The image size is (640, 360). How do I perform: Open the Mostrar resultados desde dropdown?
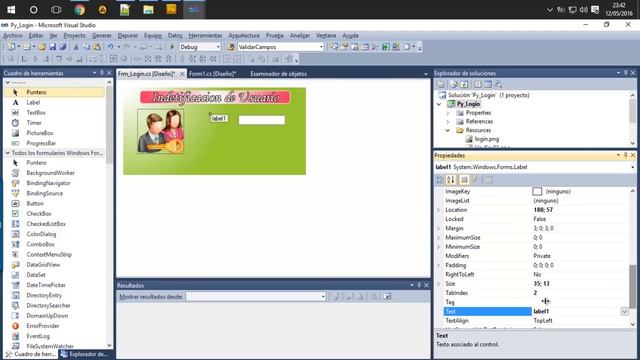(323, 297)
